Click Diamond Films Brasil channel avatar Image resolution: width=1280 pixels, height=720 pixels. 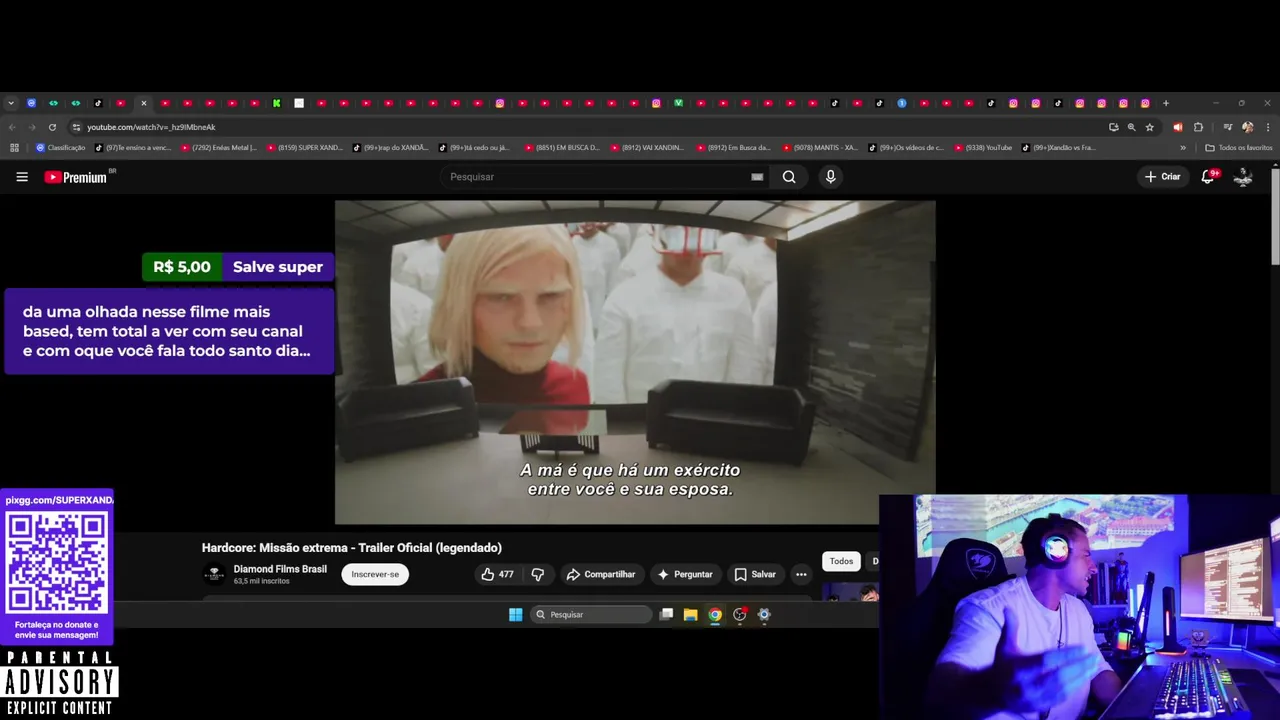(x=214, y=574)
